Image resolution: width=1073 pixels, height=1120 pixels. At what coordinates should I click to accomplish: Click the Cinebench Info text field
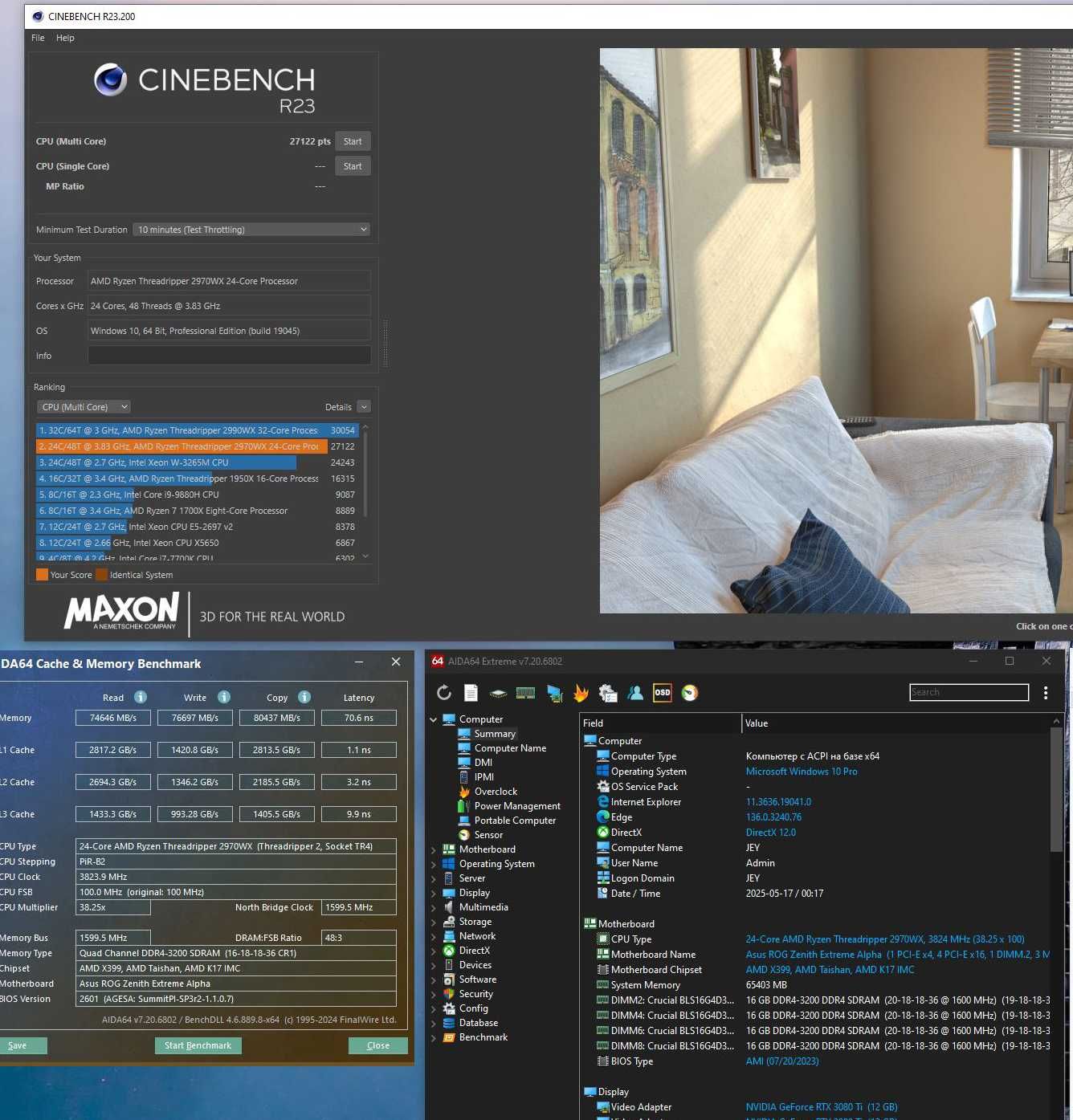(x=229, y=356)
